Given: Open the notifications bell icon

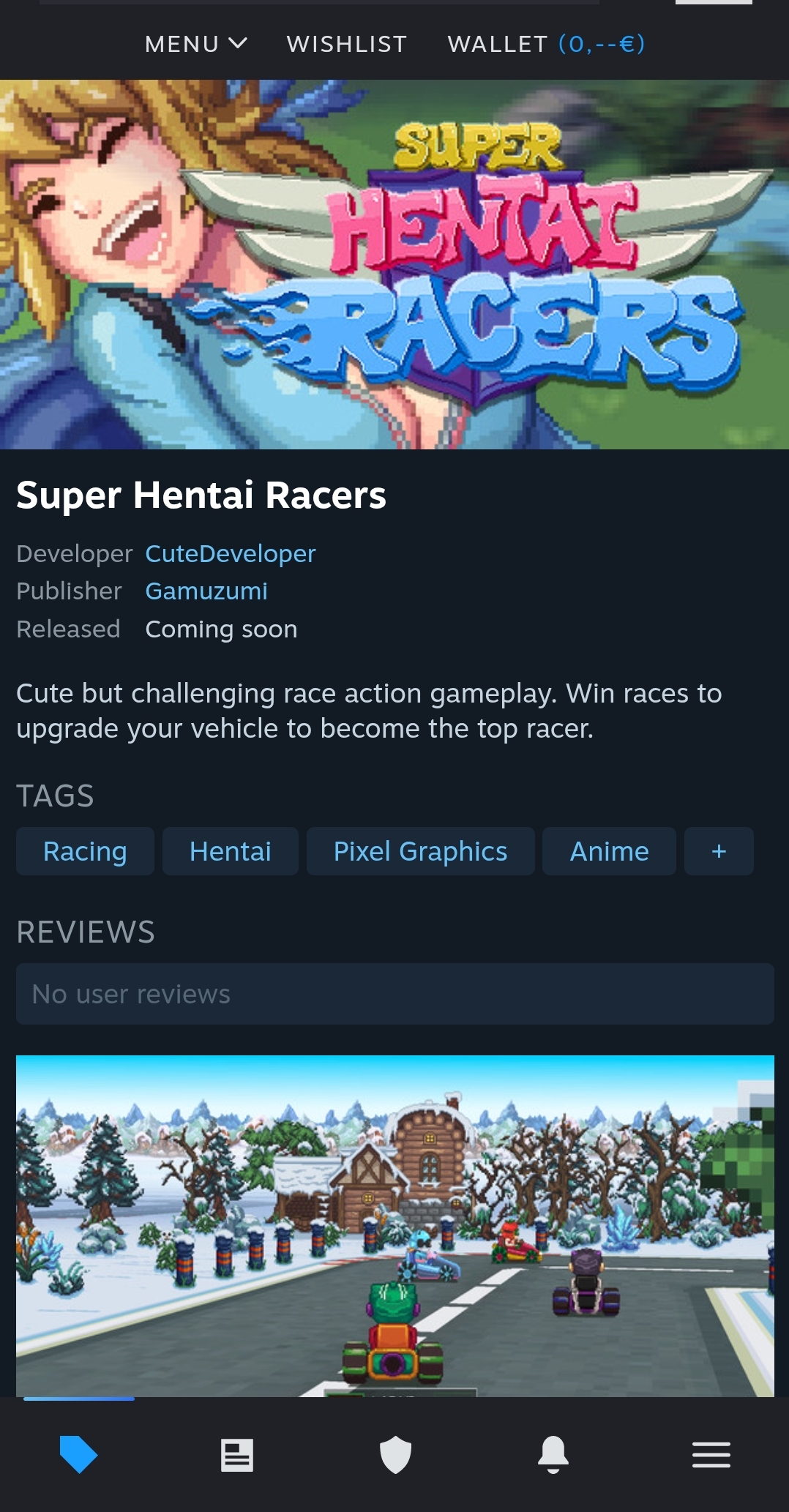Looking at the screenshot, I should tap(553, 1454).
